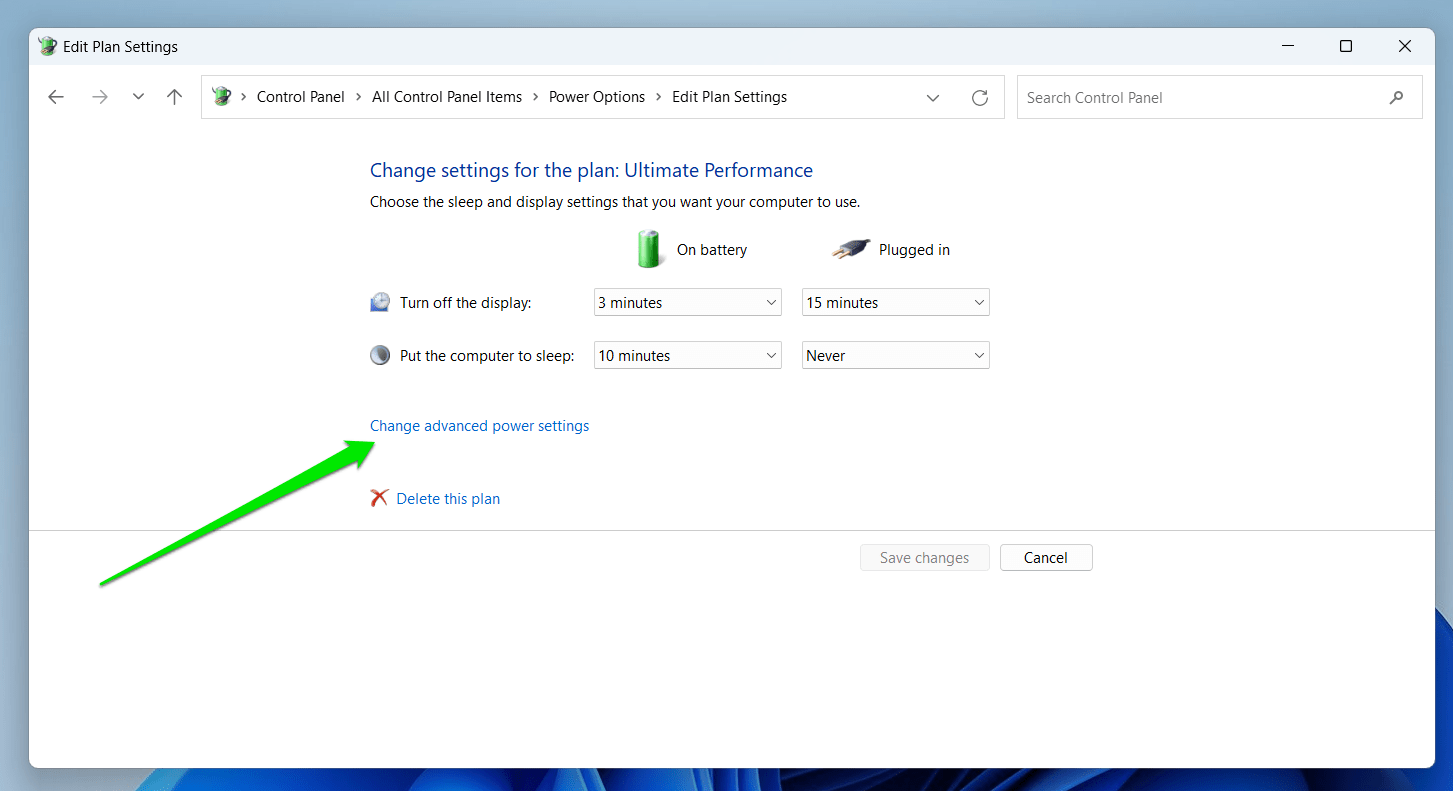Click the red X delete icon
Image resolution: width=1453 pixels, height=791 pixels.
click(379, 498)
